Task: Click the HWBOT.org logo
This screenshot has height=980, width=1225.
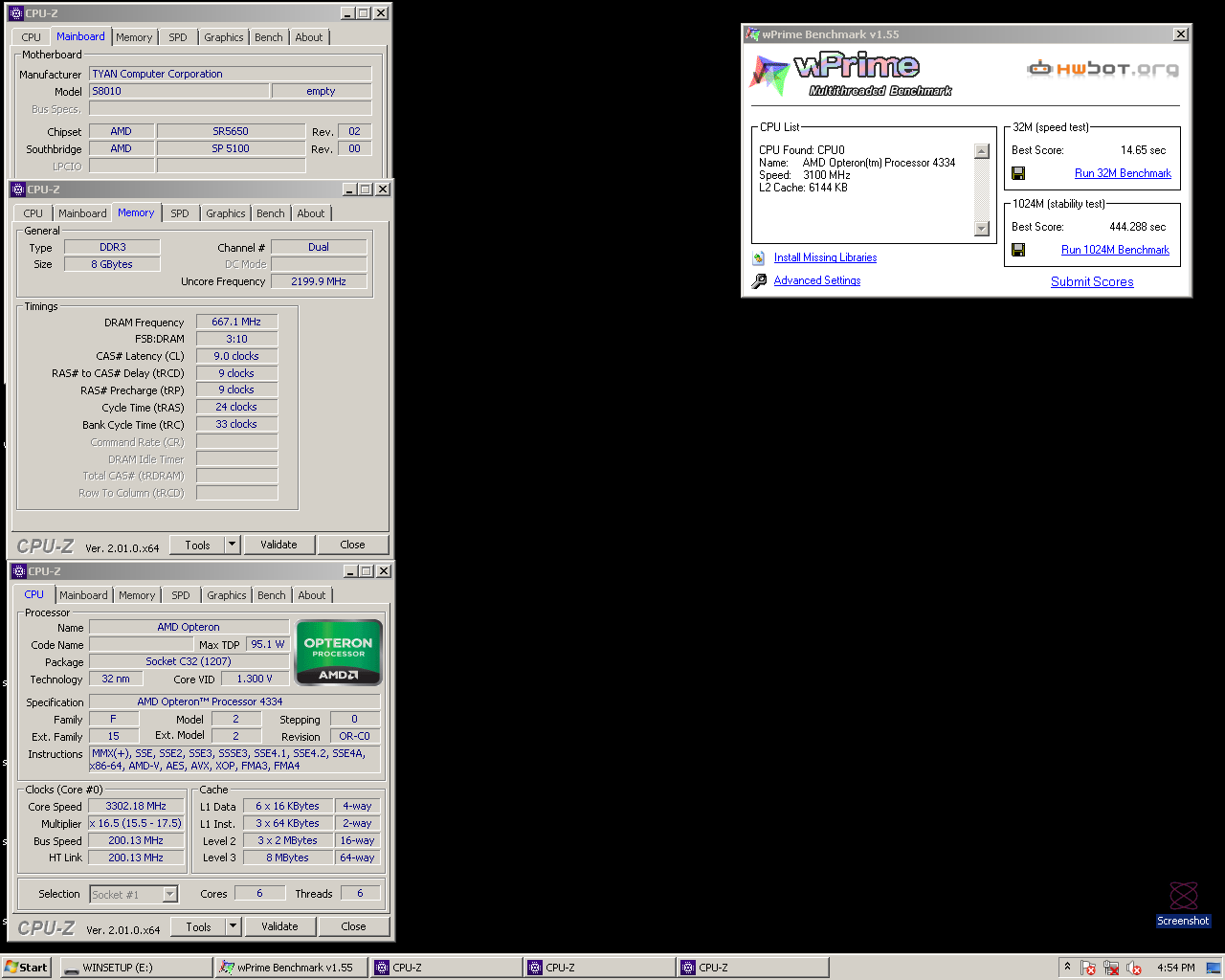Action: 1102,68
